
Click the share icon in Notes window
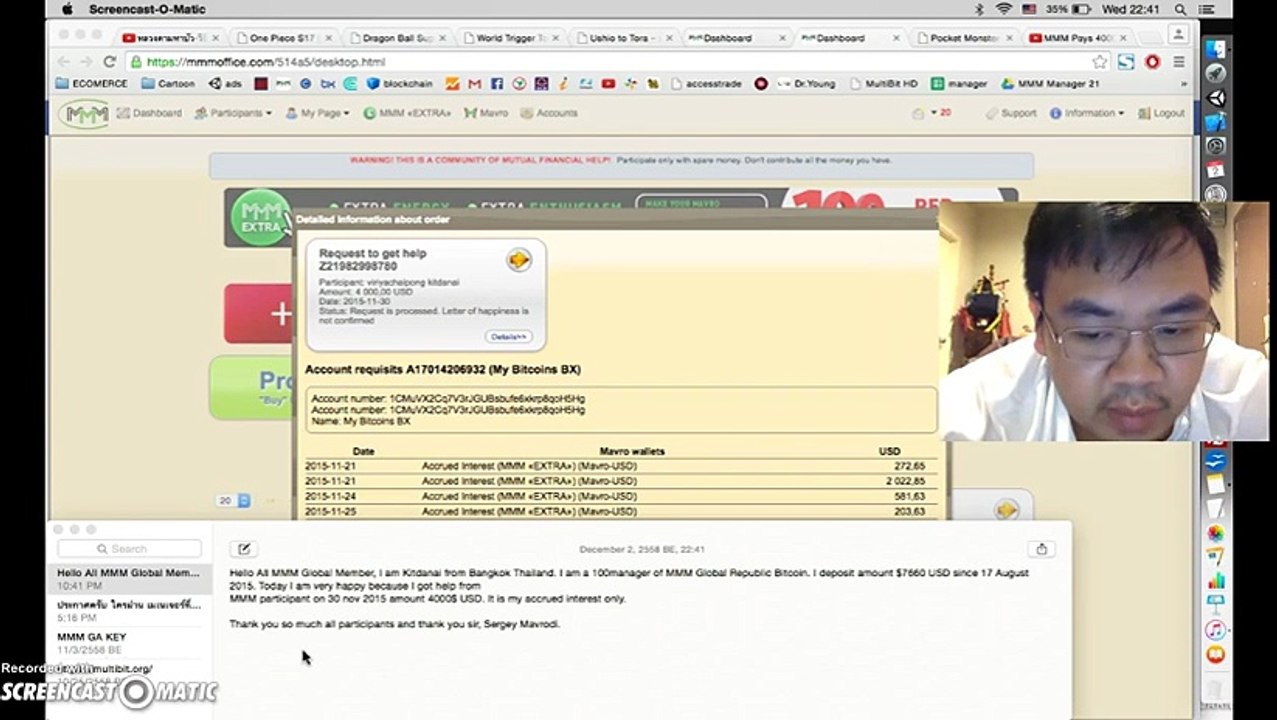pos(1041,549)
